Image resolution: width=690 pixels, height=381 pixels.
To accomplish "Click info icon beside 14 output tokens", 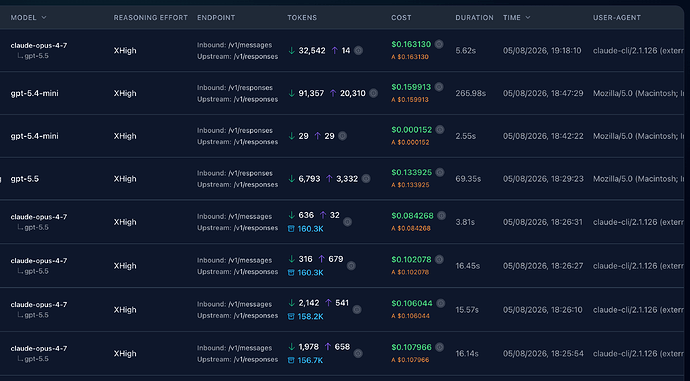I will [x=359, y=51].
